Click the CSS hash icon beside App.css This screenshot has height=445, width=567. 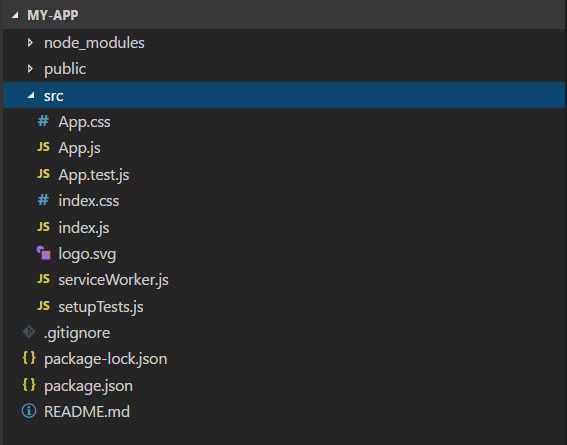43,121
